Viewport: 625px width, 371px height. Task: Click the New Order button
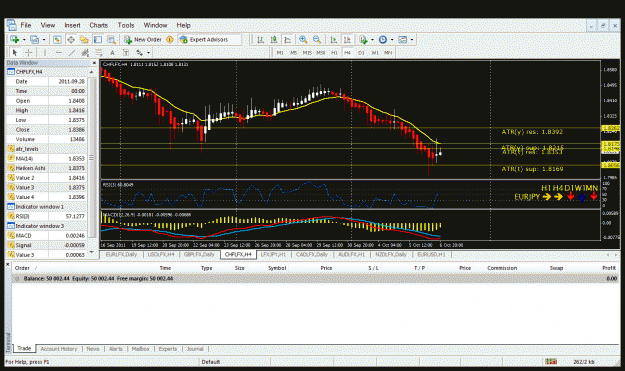click(143, 39)
